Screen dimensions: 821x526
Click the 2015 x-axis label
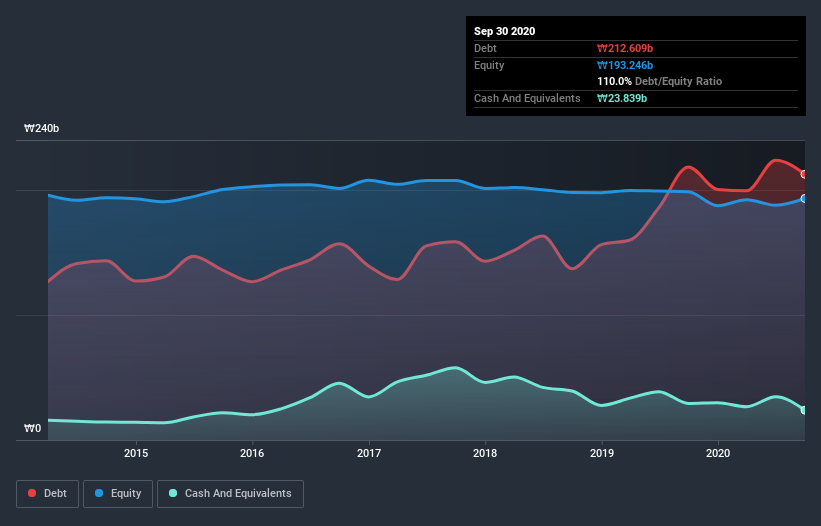[136, 453]
